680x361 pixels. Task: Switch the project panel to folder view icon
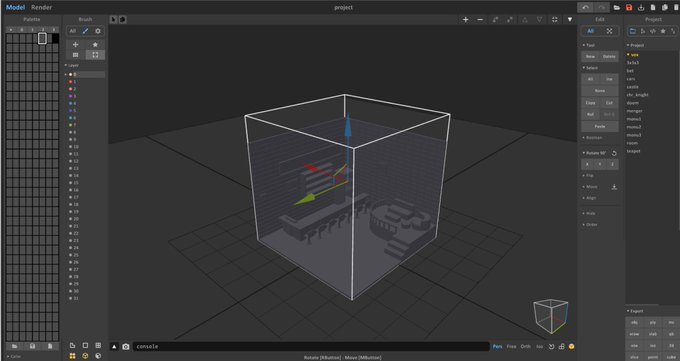633,31
